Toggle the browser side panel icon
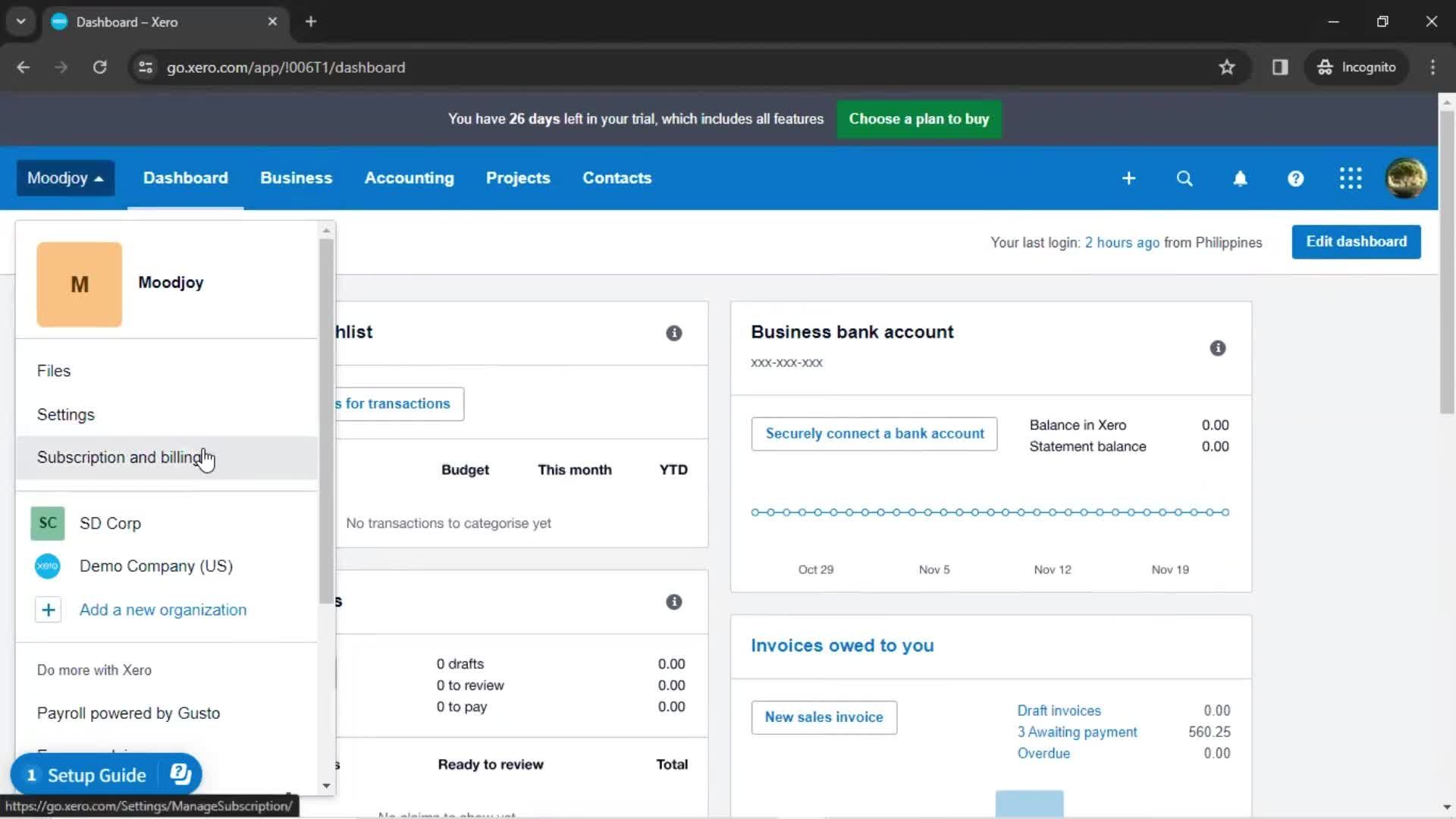 pyautogui.click(x=1280, y=67)
